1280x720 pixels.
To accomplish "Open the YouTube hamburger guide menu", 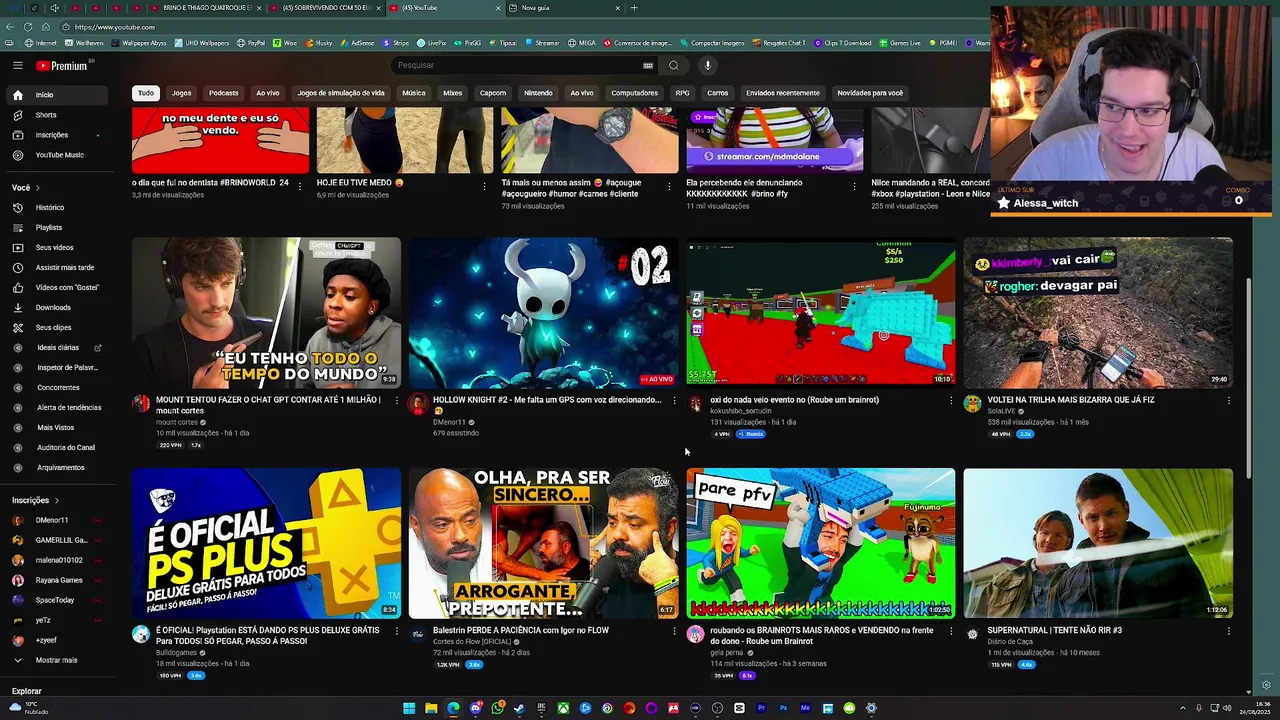I will 17,65.
